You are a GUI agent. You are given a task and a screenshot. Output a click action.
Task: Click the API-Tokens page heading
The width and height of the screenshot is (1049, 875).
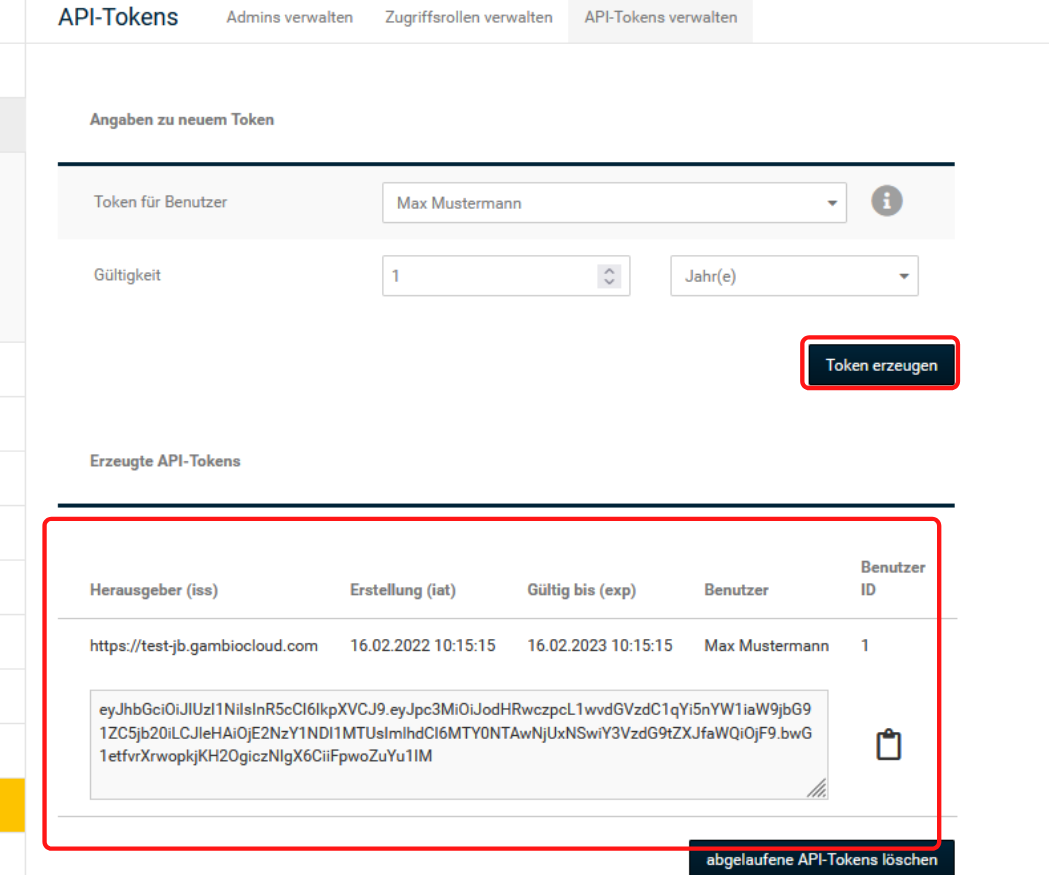(x=118, y=17)
